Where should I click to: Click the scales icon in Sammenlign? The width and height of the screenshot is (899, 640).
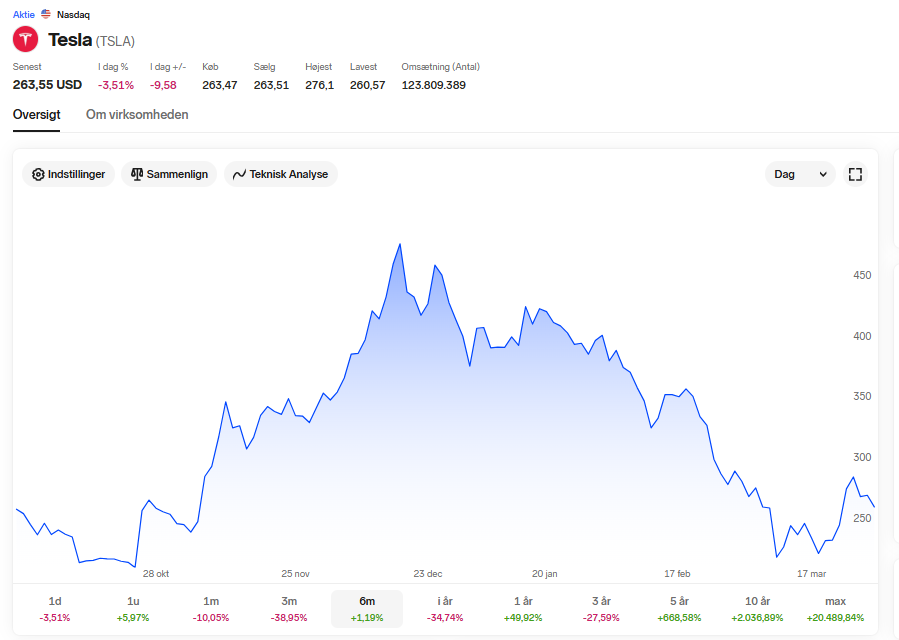coord(136,174)
